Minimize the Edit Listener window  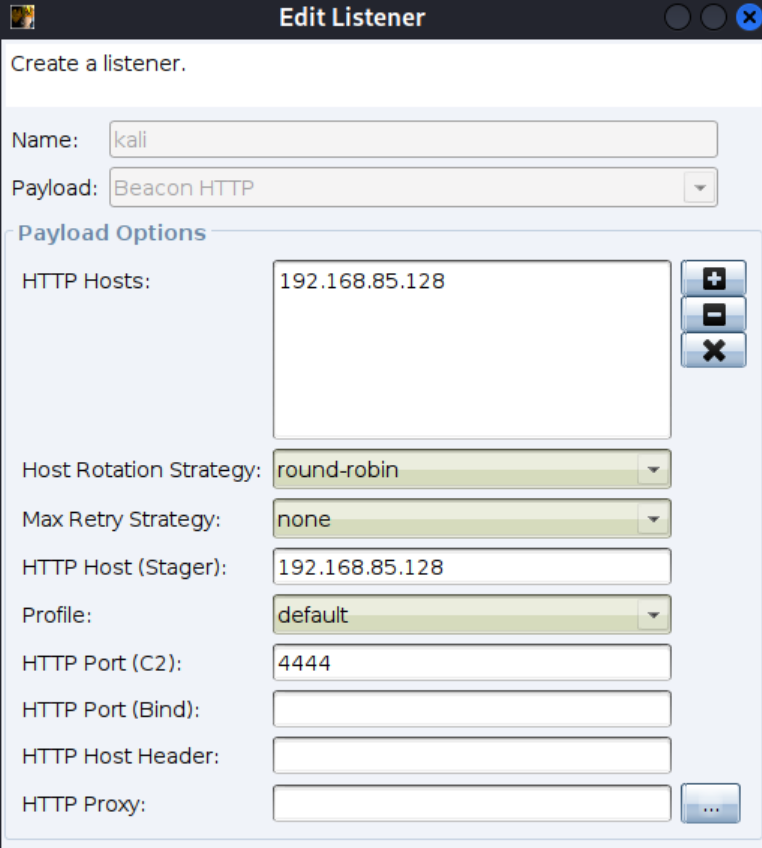(x=677, y=17)
